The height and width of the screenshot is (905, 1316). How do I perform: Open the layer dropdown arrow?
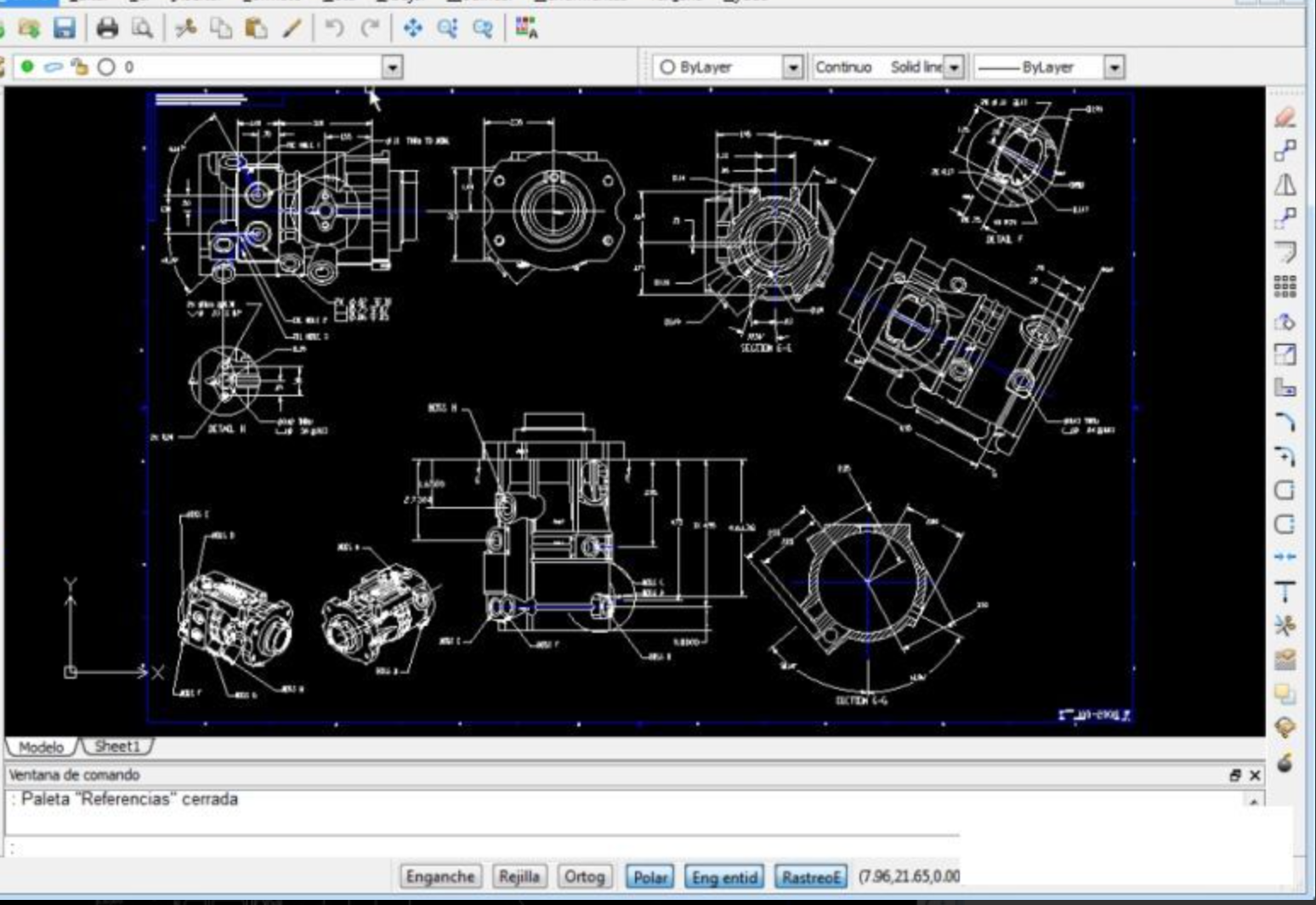(392, 66)
